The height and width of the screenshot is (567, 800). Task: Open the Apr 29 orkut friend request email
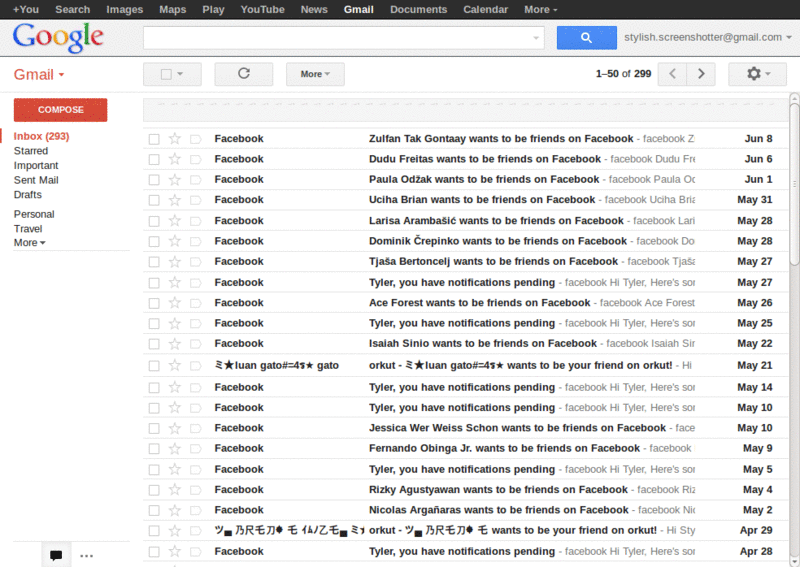tap(465, 531)
